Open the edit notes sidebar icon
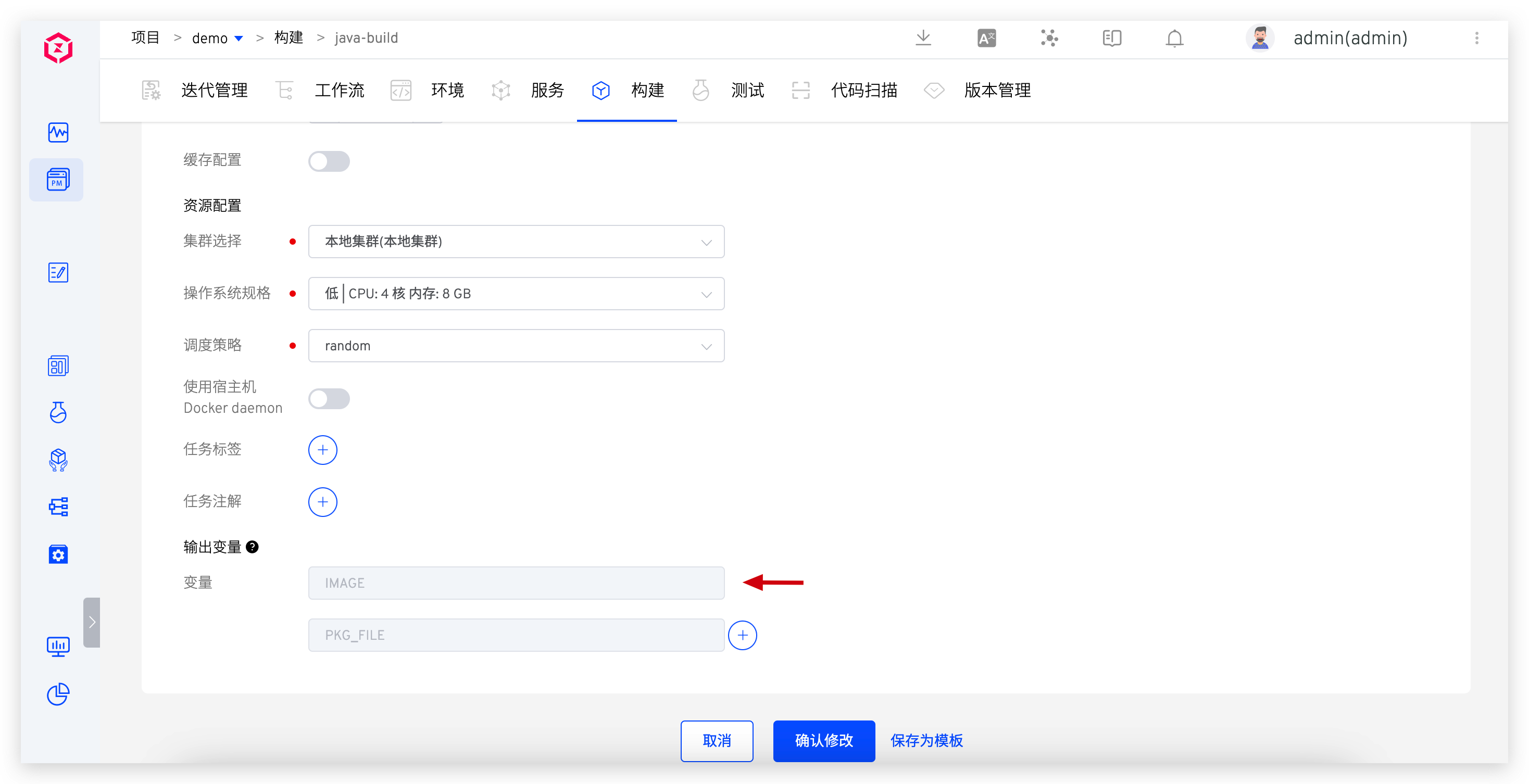 [58, 272]
